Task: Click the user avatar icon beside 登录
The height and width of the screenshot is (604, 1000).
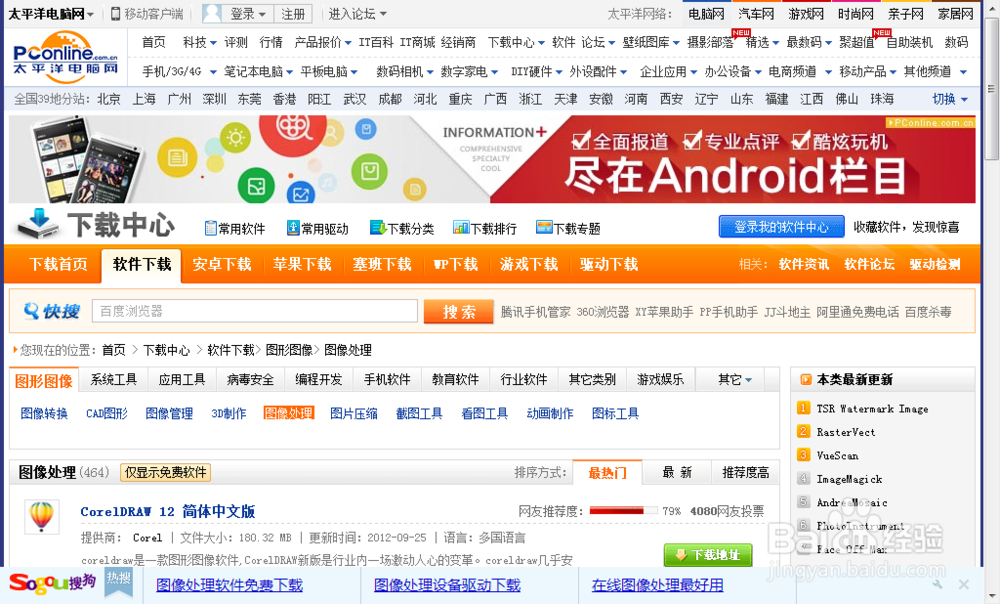Action: click(x=212, y=13)
